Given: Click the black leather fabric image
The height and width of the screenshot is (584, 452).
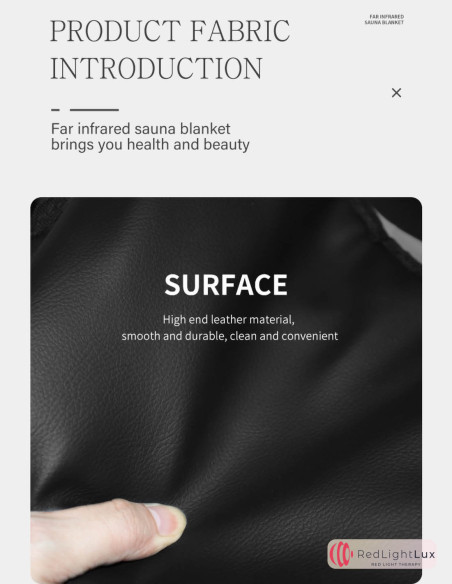Looking at the screenshot, I should pyautogui.click(x=226, y=390).
